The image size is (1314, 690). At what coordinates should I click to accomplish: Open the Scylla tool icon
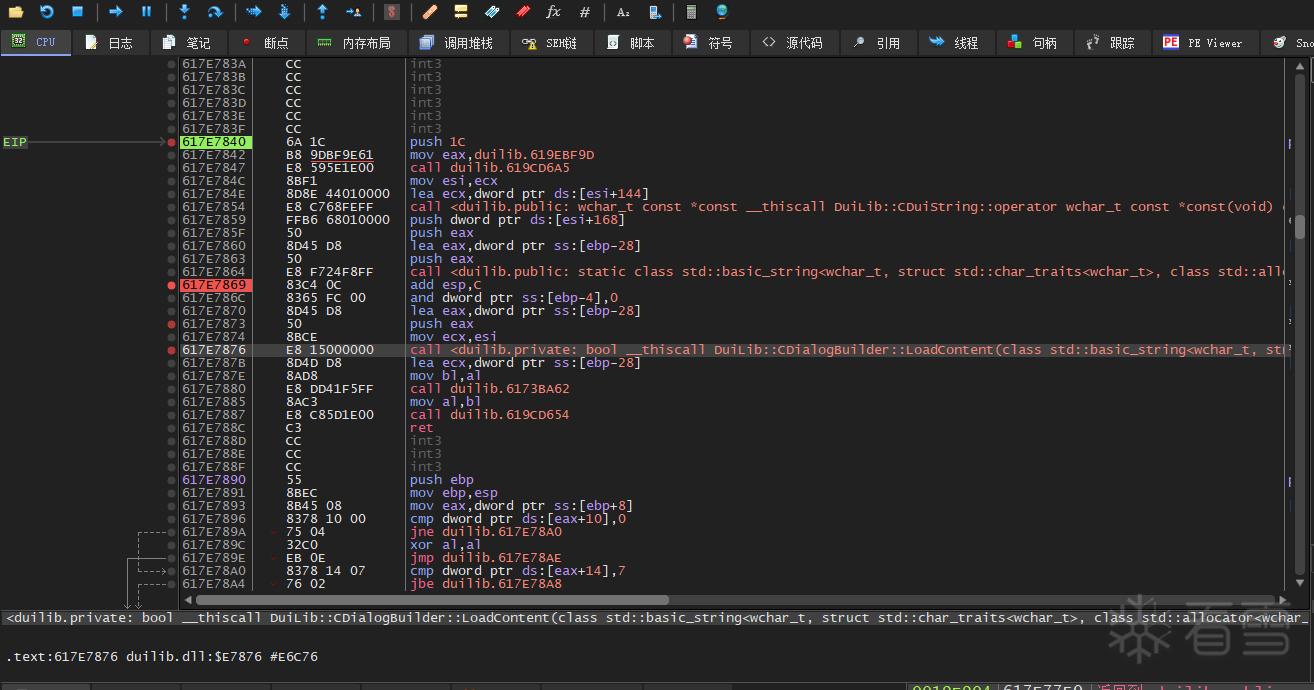(392, 12)
